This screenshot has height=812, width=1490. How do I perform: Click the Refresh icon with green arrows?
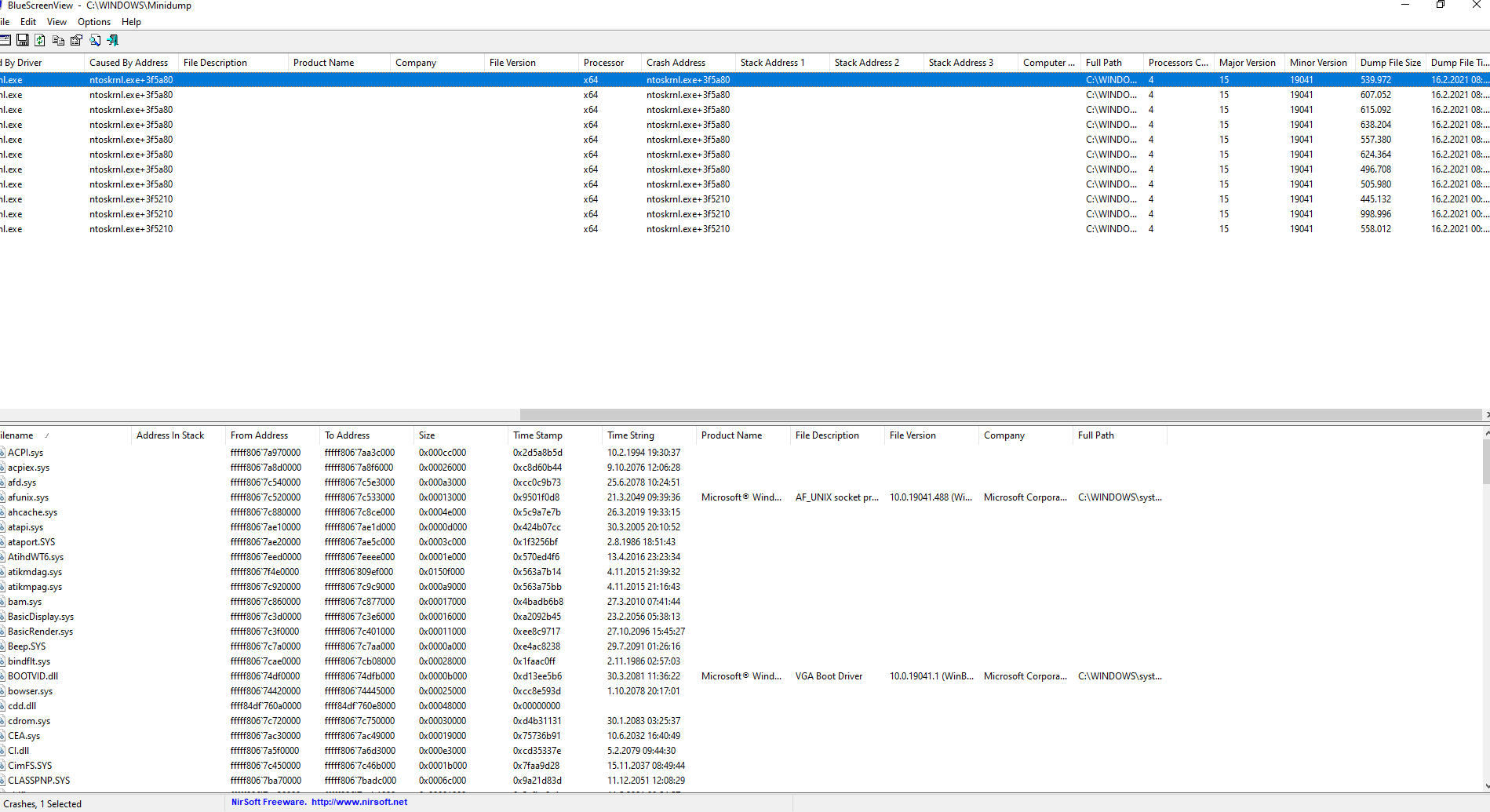[x=40, y=40]
